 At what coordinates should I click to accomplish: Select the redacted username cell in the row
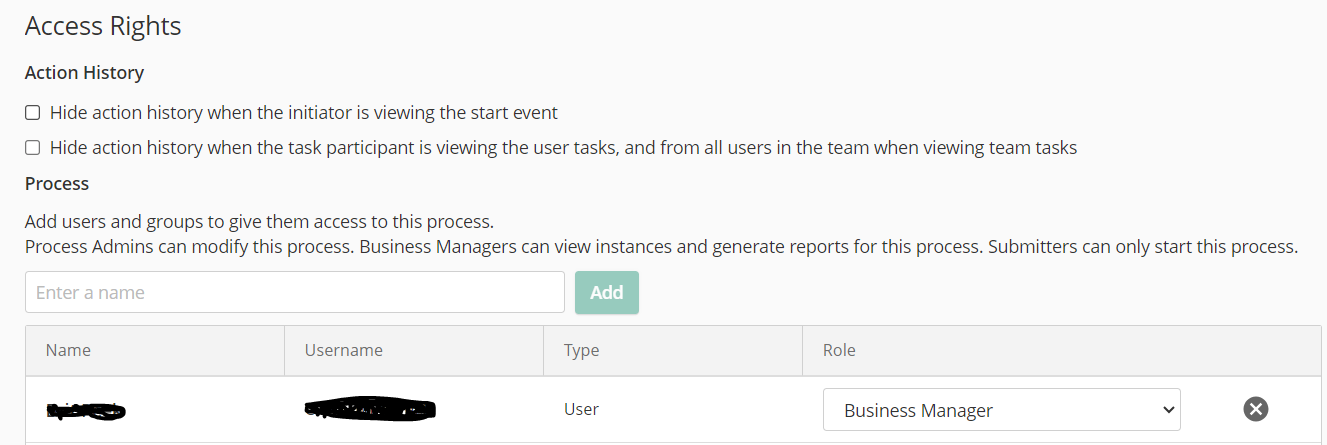coord(370,409)
